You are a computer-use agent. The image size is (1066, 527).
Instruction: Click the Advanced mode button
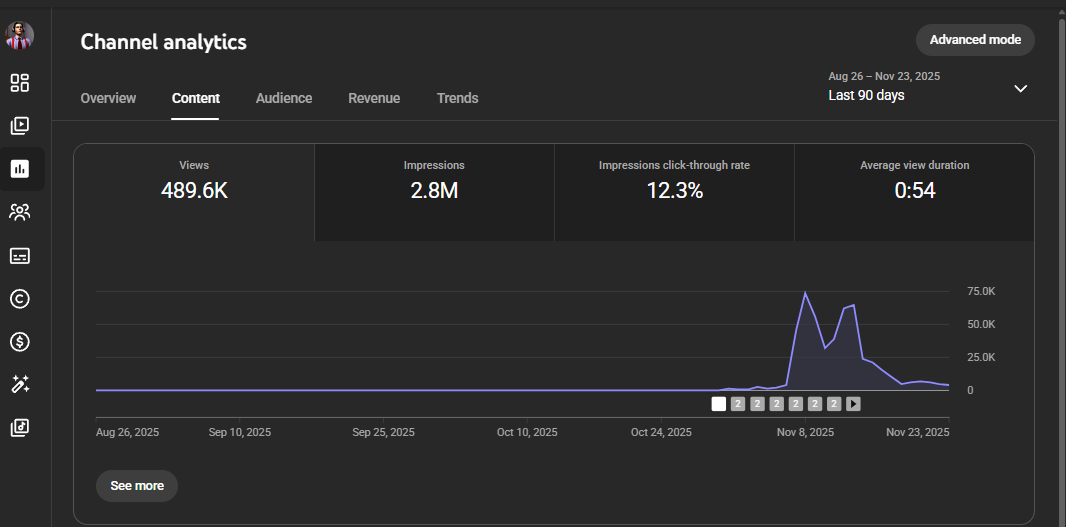[x=975, y=40]
